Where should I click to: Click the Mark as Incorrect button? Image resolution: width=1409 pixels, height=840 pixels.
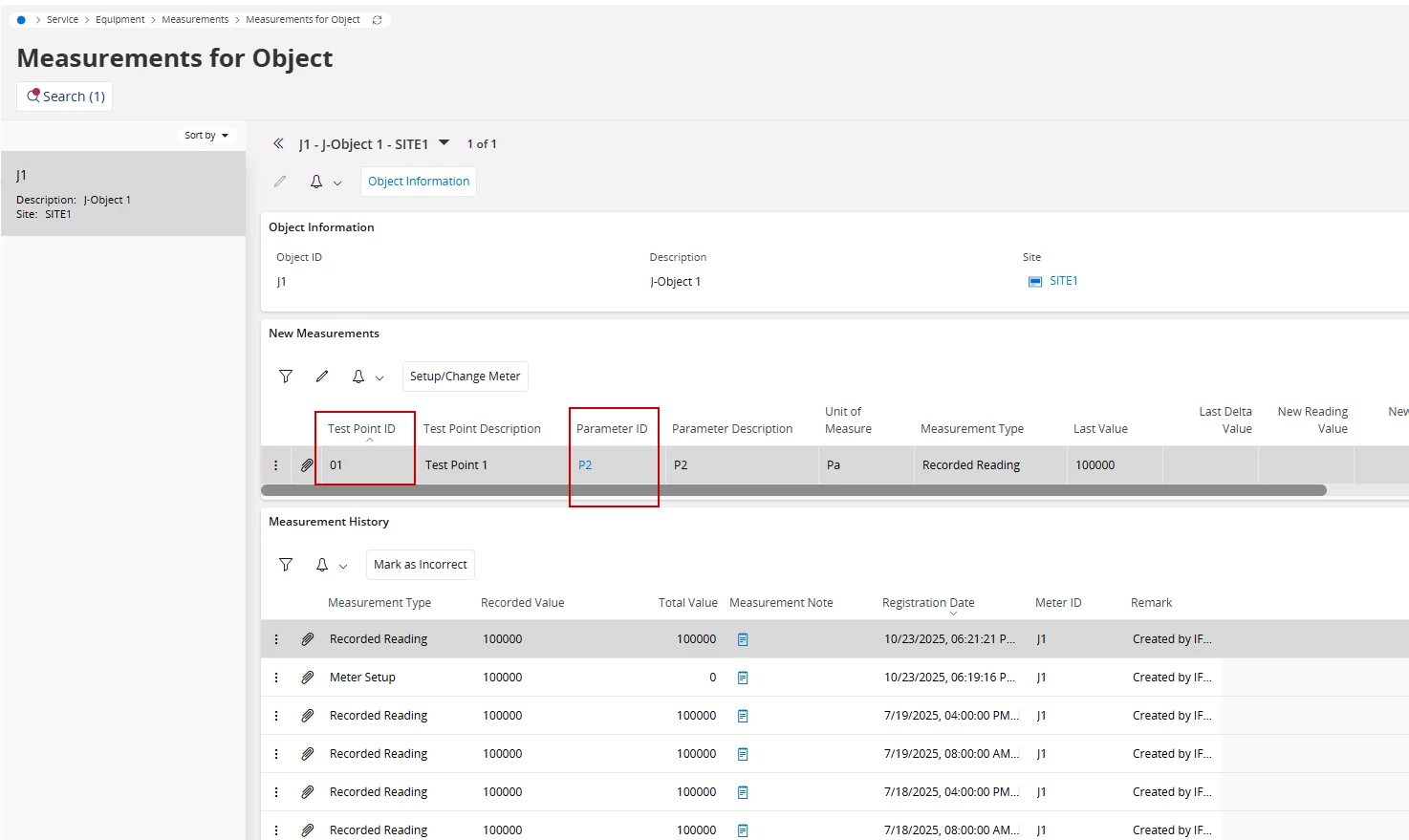(420, 565)
